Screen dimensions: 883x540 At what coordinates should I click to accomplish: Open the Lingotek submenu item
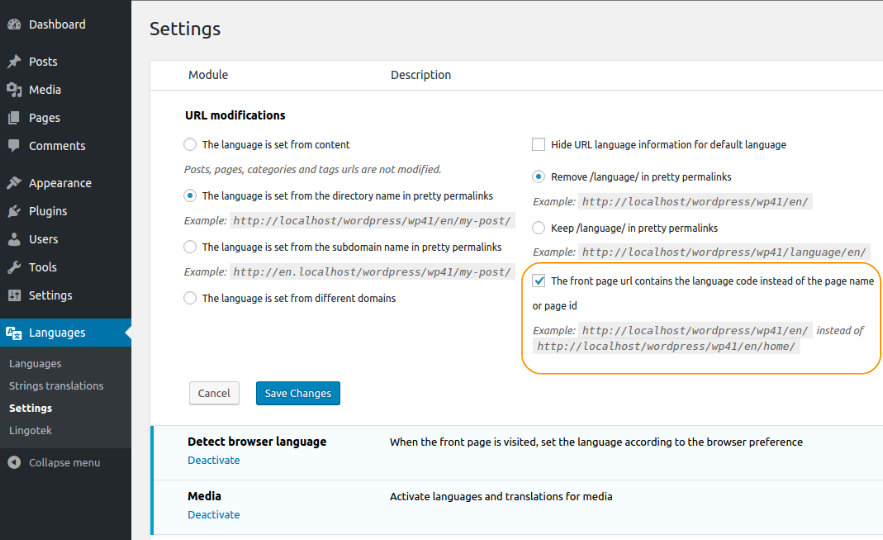point(30,430)
